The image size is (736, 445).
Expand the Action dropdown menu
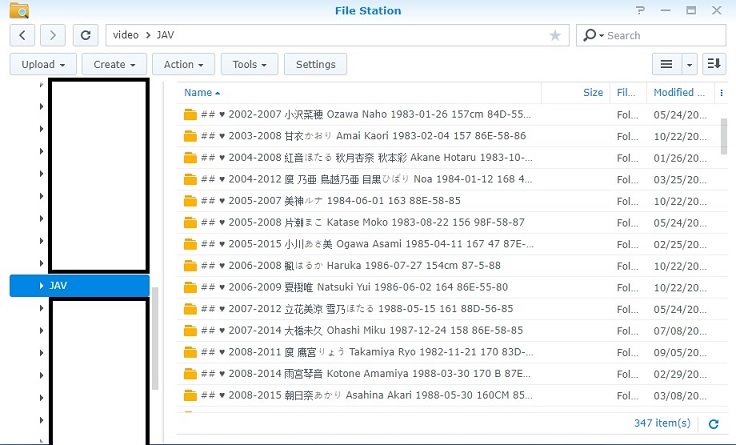184,64
